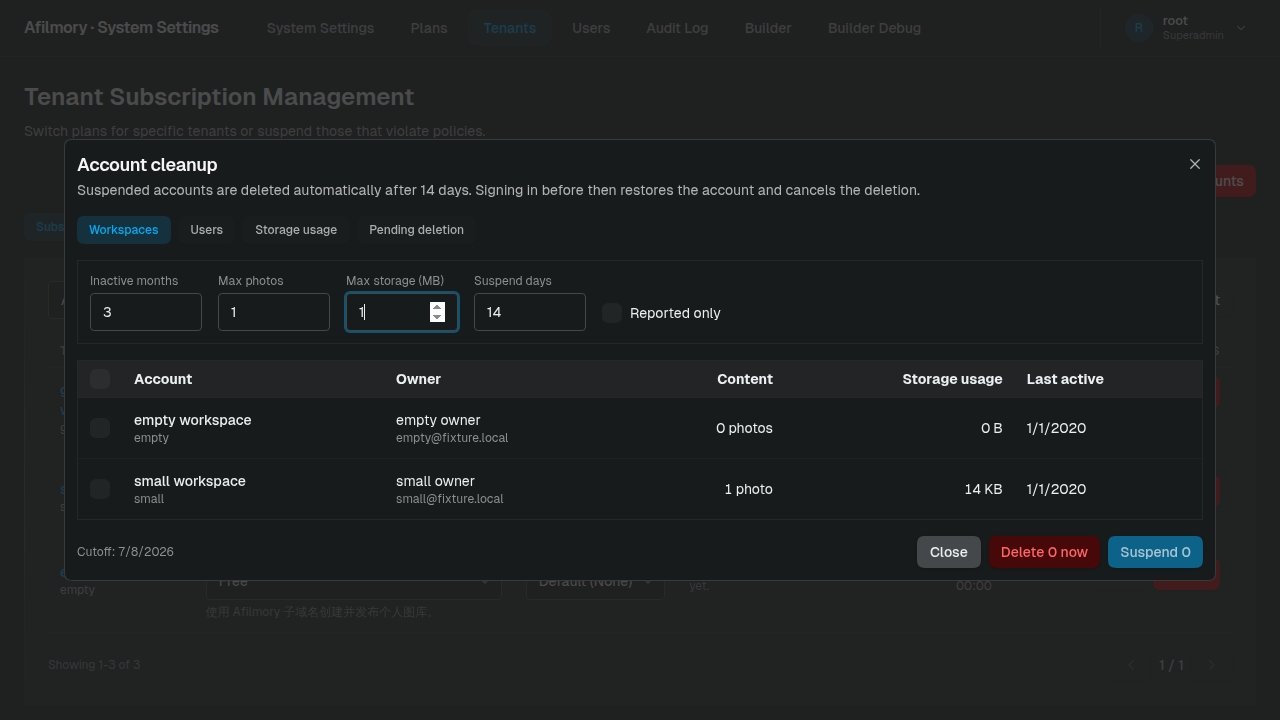Open the Users tab in Account cleanup
The width and height of the screenshot is (1280, 720).
[207, 230]
